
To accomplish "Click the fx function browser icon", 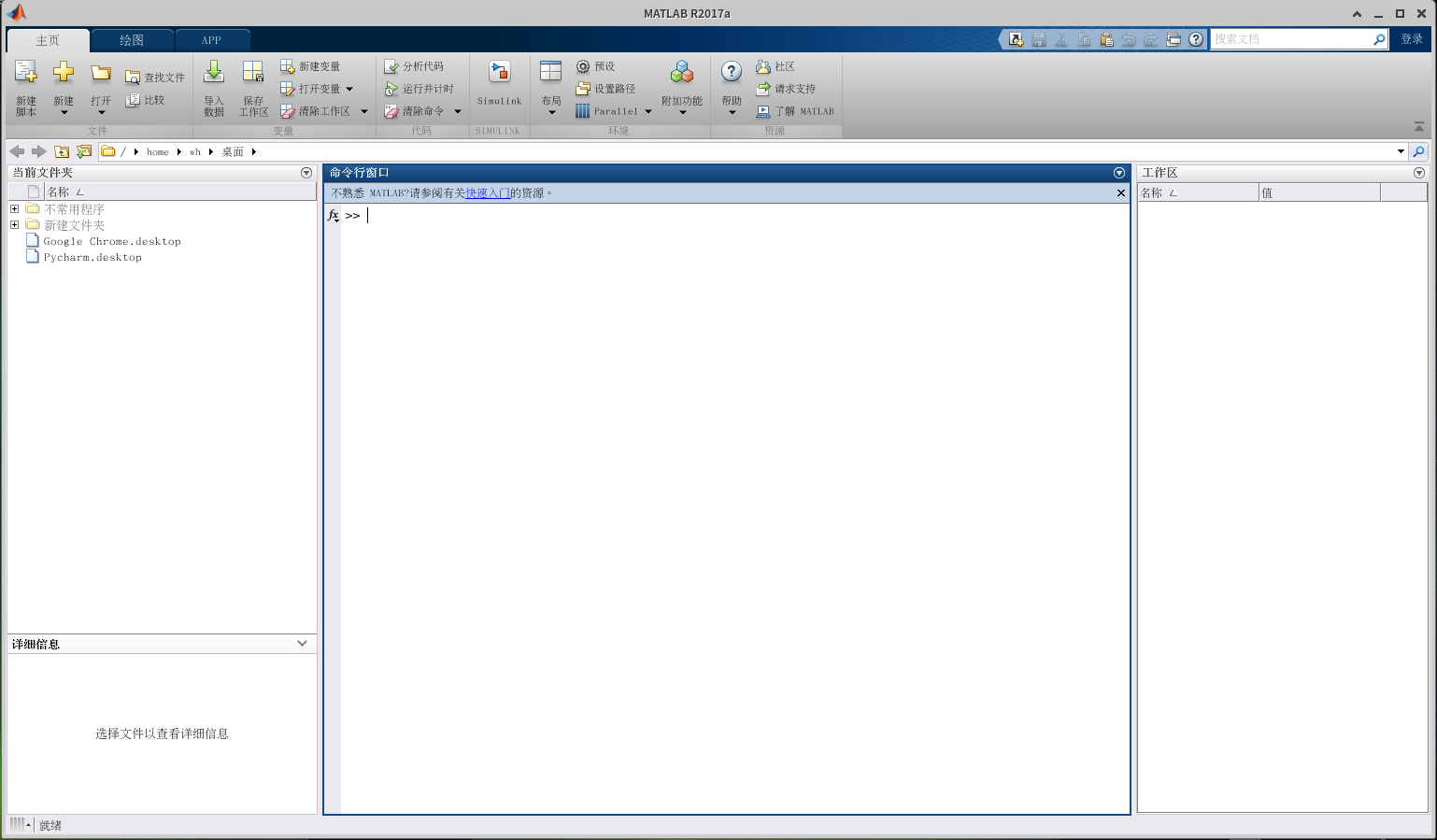I will tap(334, 216).
